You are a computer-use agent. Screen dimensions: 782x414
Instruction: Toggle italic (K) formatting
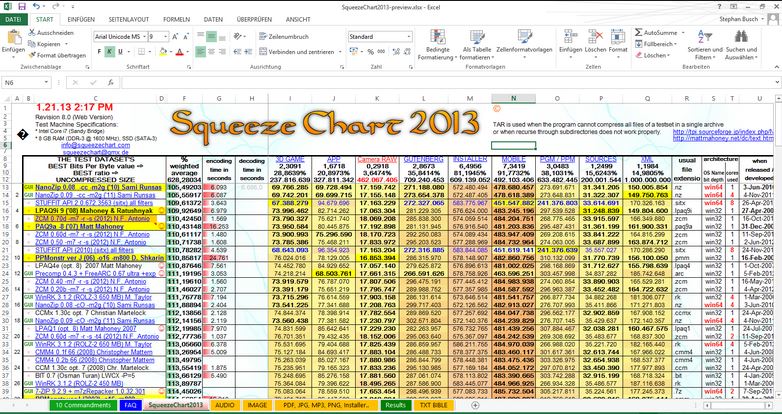(x=109, y=52)
